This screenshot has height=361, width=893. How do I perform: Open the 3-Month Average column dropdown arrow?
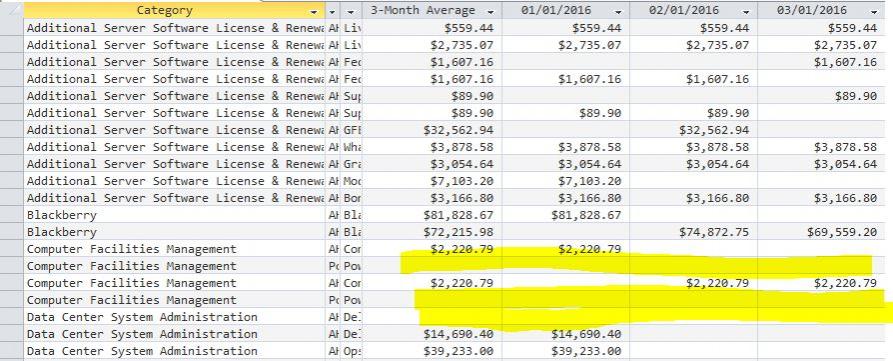point(491,12)
